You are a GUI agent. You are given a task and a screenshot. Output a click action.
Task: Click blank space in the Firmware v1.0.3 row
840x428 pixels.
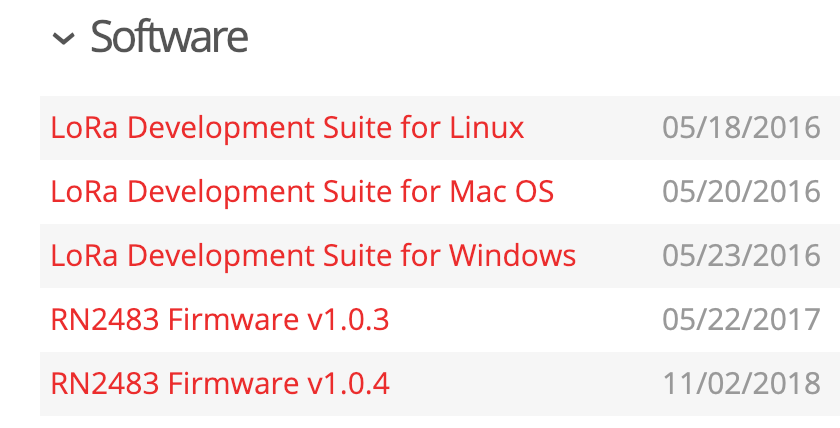(525, 320)
